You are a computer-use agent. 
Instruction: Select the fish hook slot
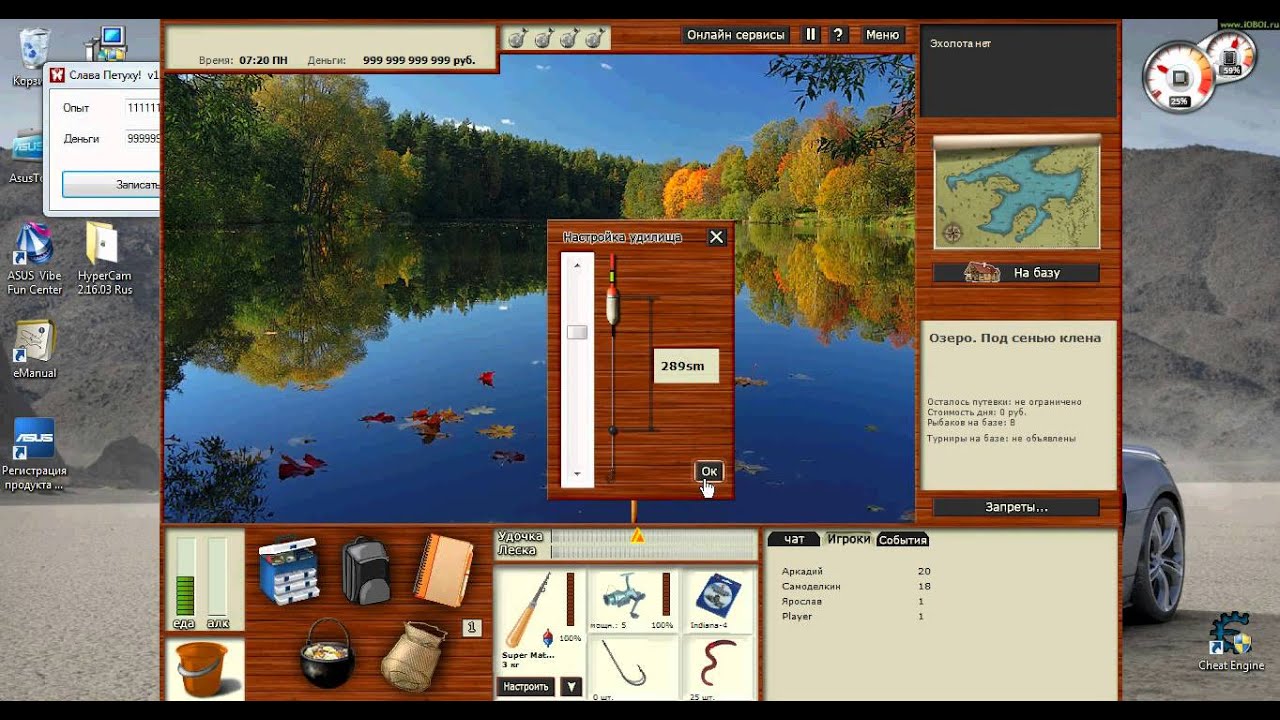(x=634, y=668)
